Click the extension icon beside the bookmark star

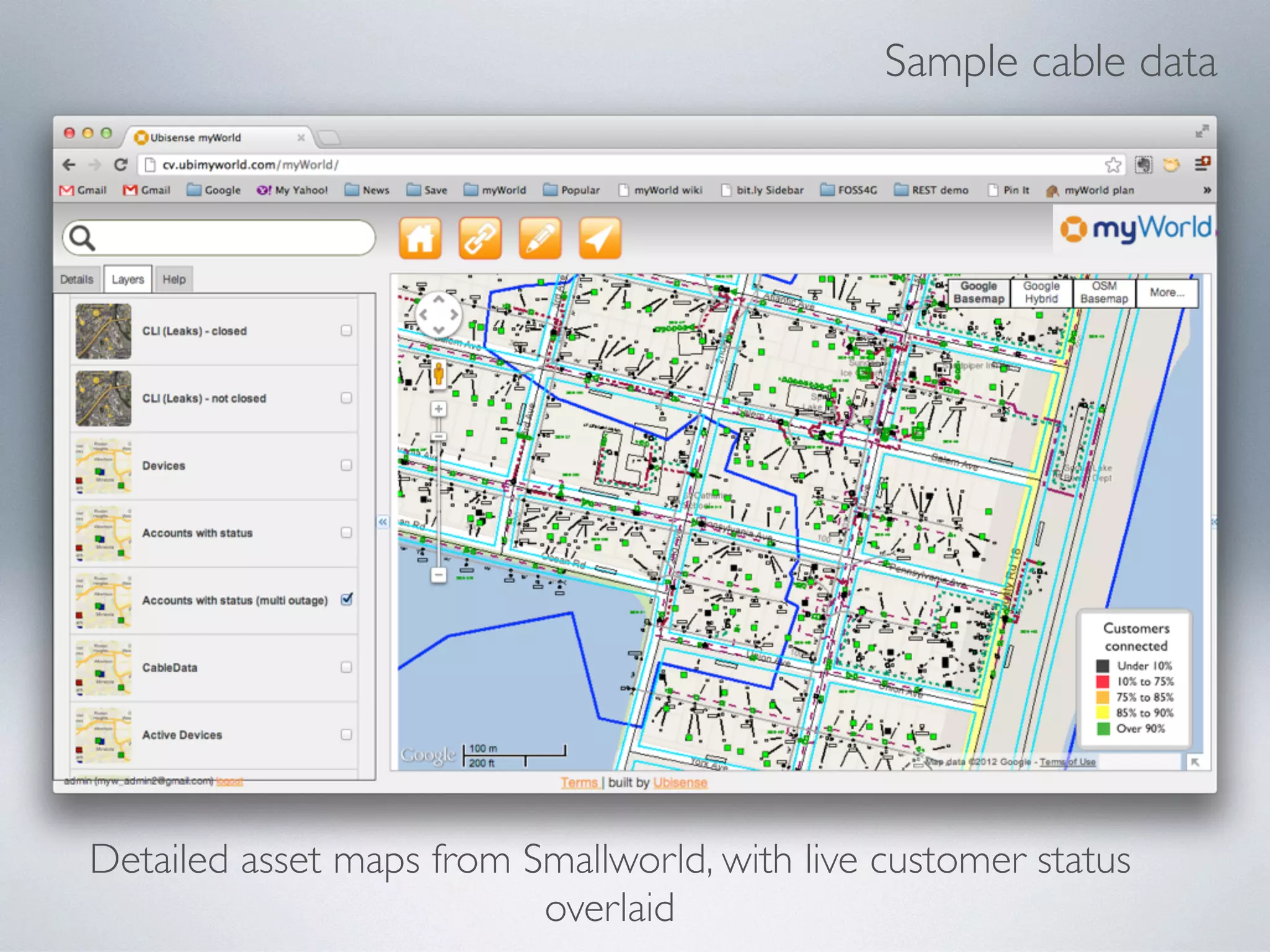pyautogui.click(x=1143, y=164)
